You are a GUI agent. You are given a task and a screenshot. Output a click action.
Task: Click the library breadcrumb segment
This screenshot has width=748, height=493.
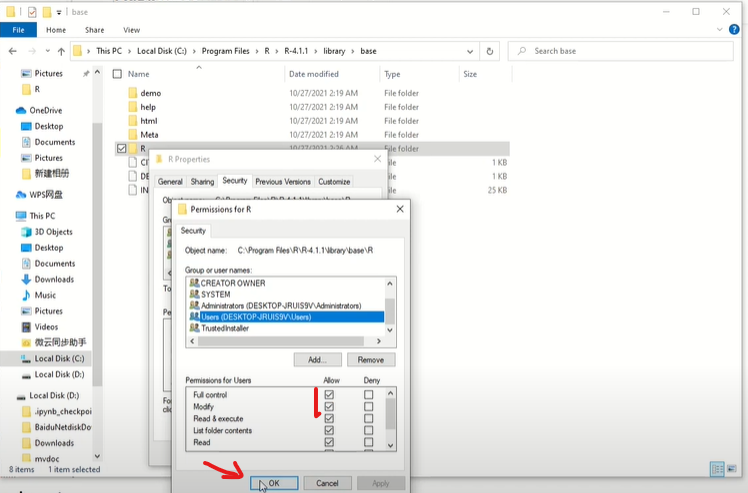pos(334,51)
